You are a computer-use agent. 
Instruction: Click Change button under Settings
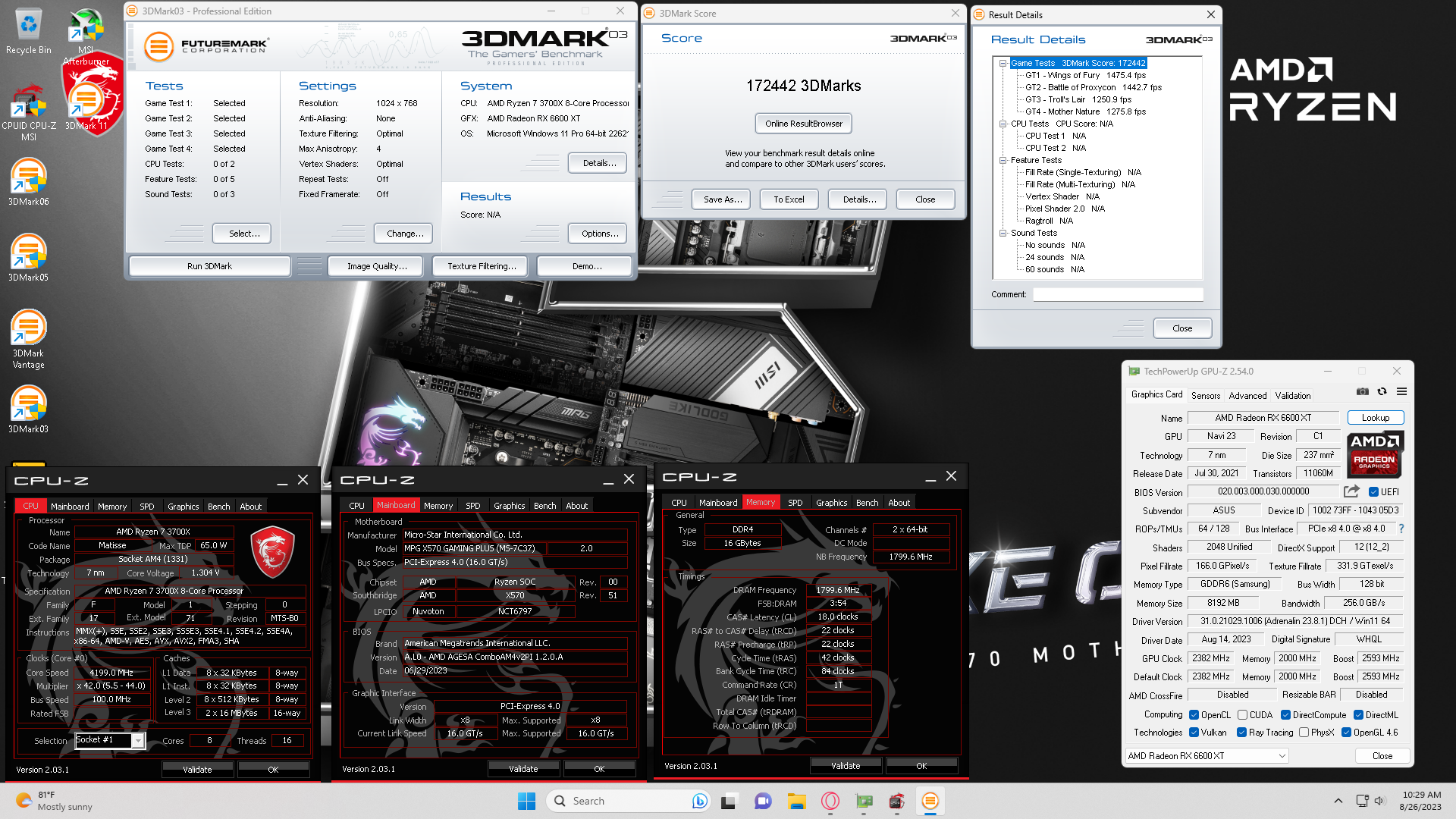pyautogui.click(x=404, y=234)
